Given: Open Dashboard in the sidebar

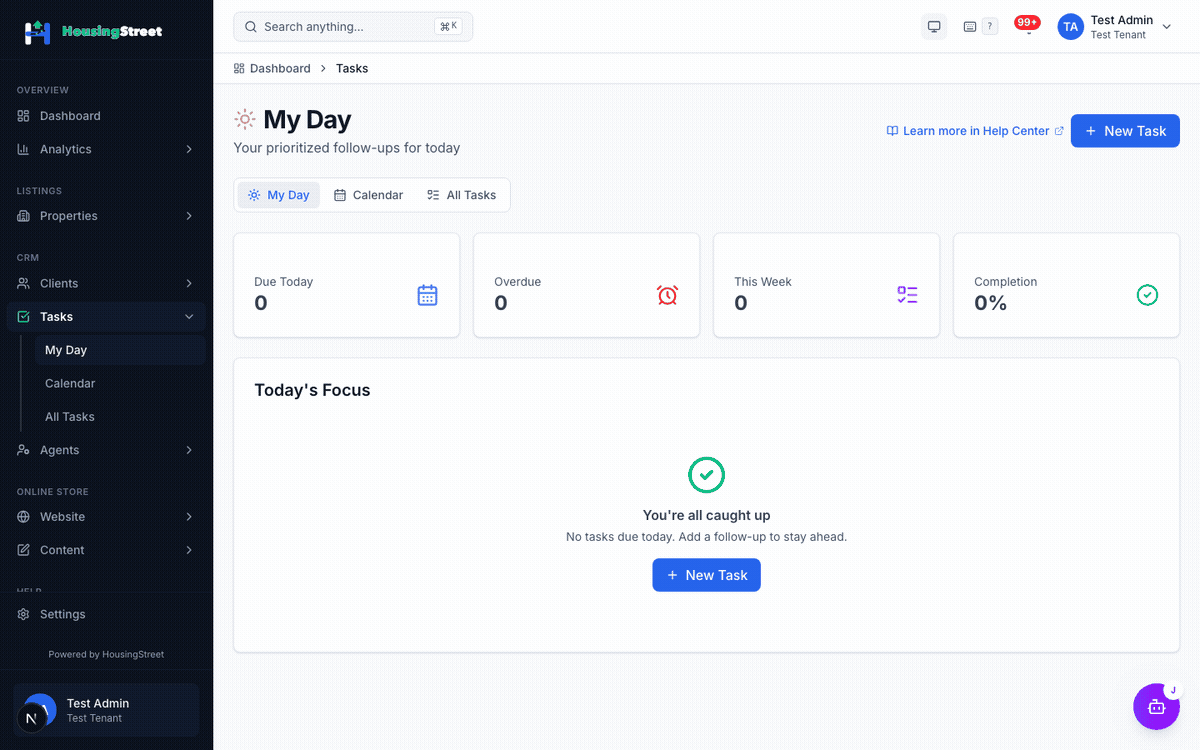Looking at the screenshot, I should point(106,116).
